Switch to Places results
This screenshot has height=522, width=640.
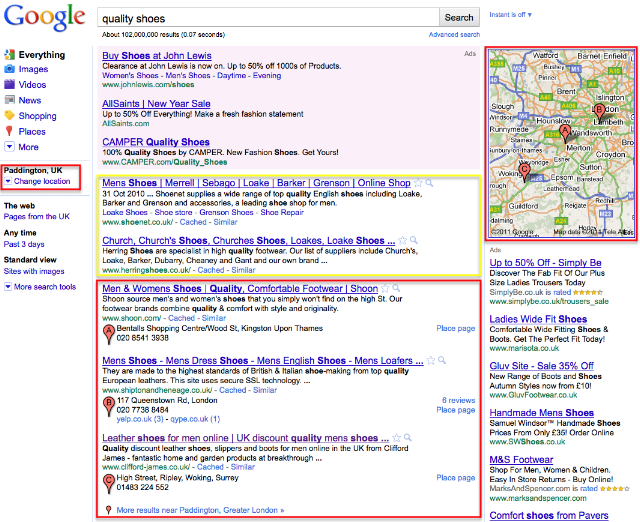tap(32, 131)
